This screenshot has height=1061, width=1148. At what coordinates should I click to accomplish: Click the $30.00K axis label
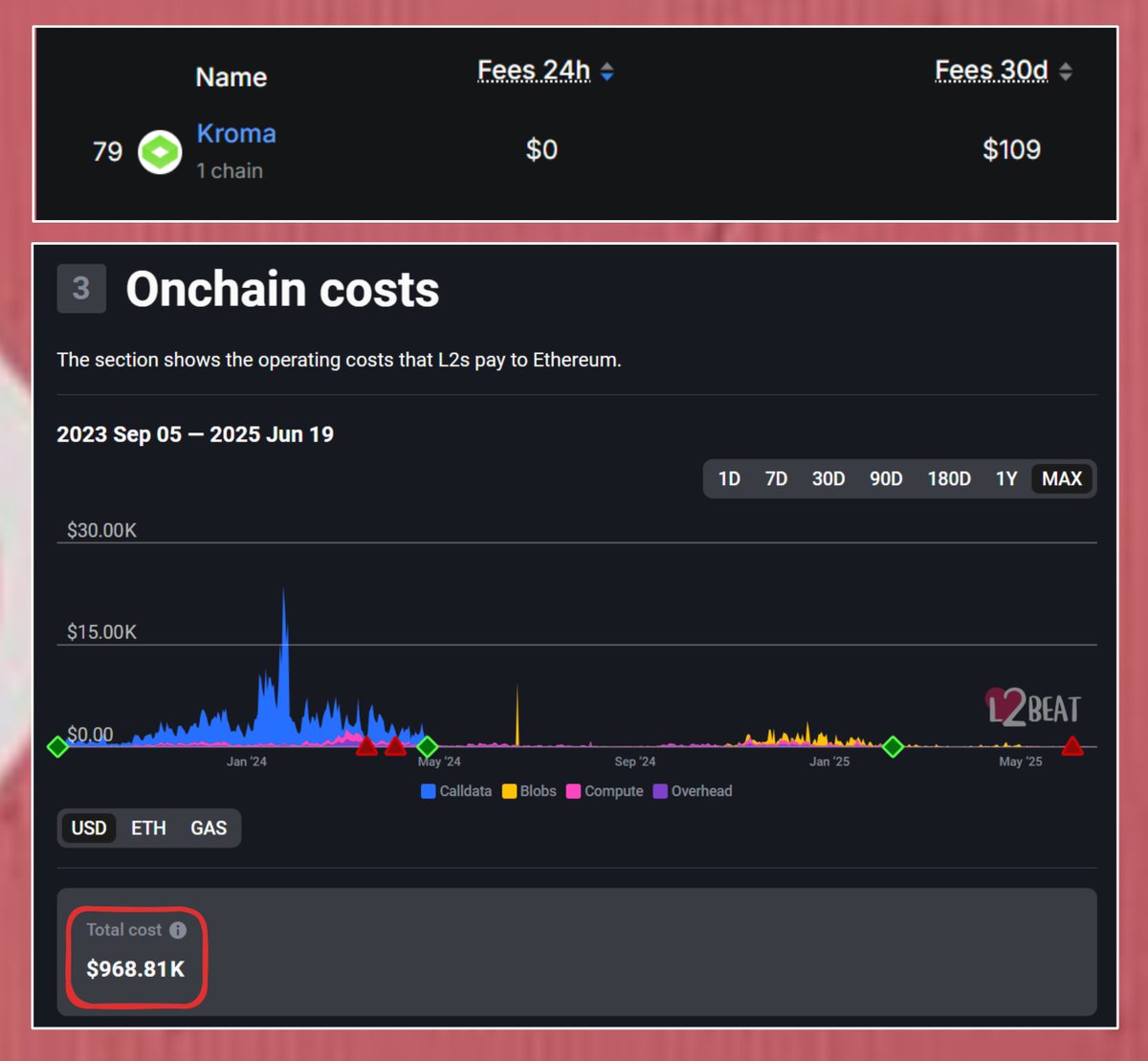coord(102,530)
